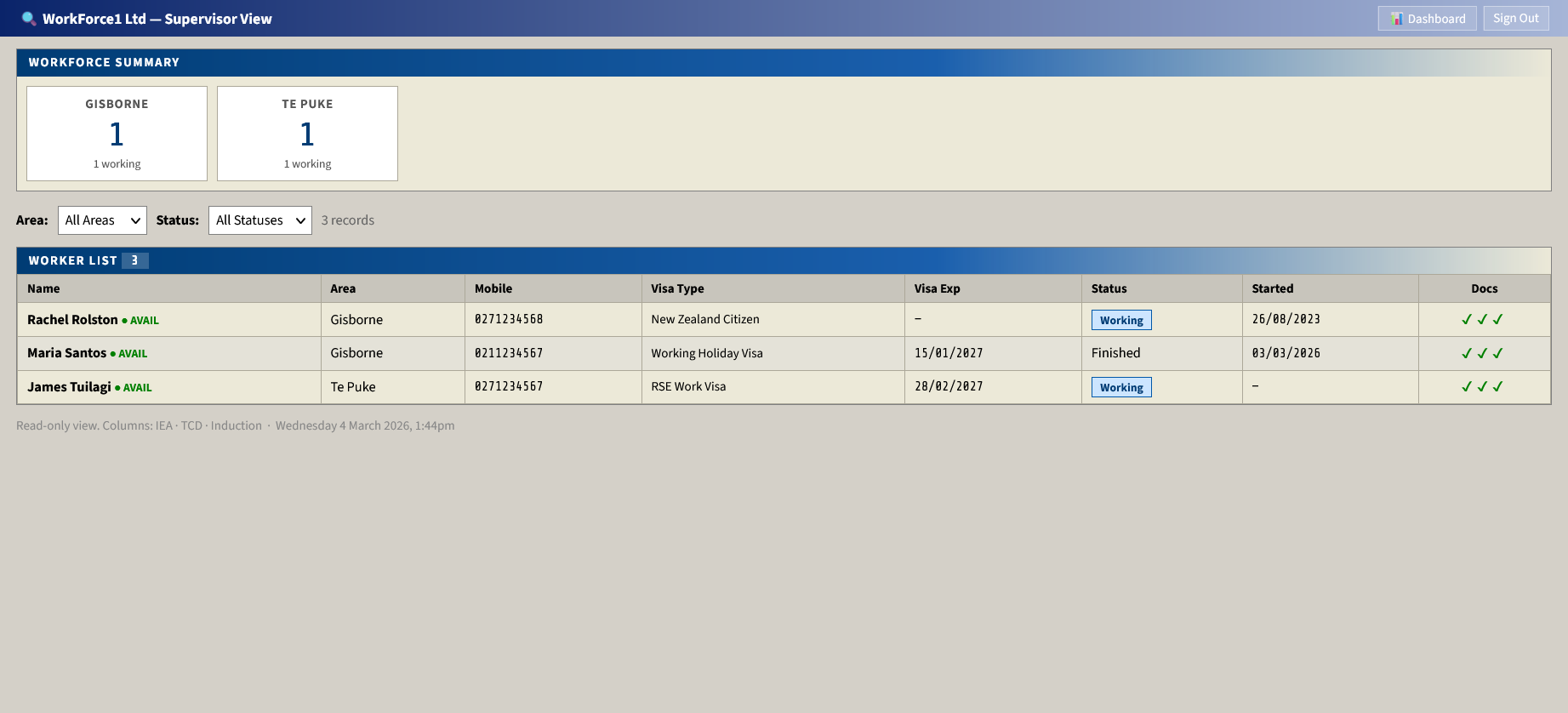Click Rachel Rolston's document checkmarks

(1482, 320)
